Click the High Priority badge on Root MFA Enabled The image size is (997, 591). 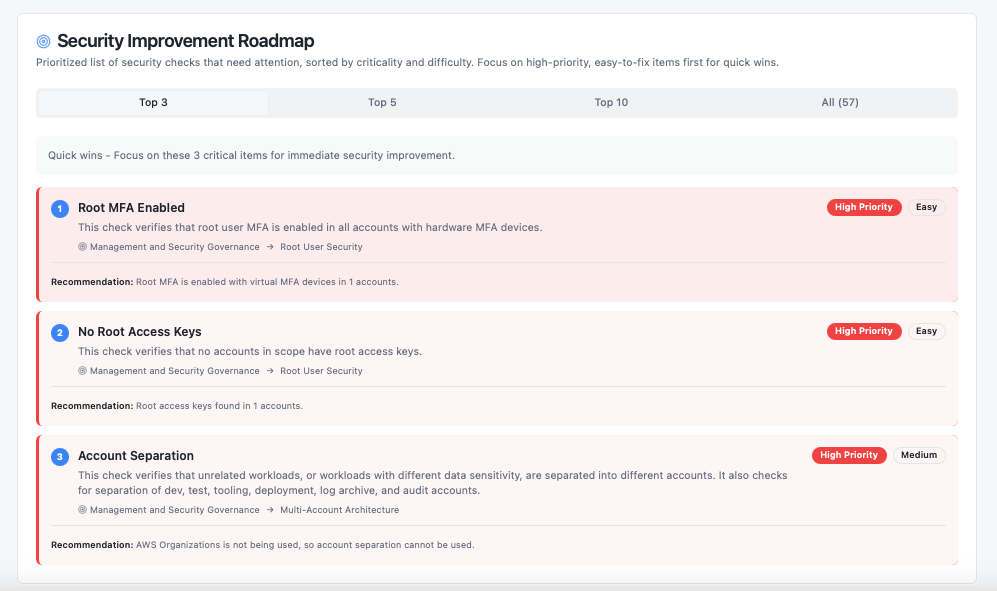pyautogui.click(x=864, y=207)
